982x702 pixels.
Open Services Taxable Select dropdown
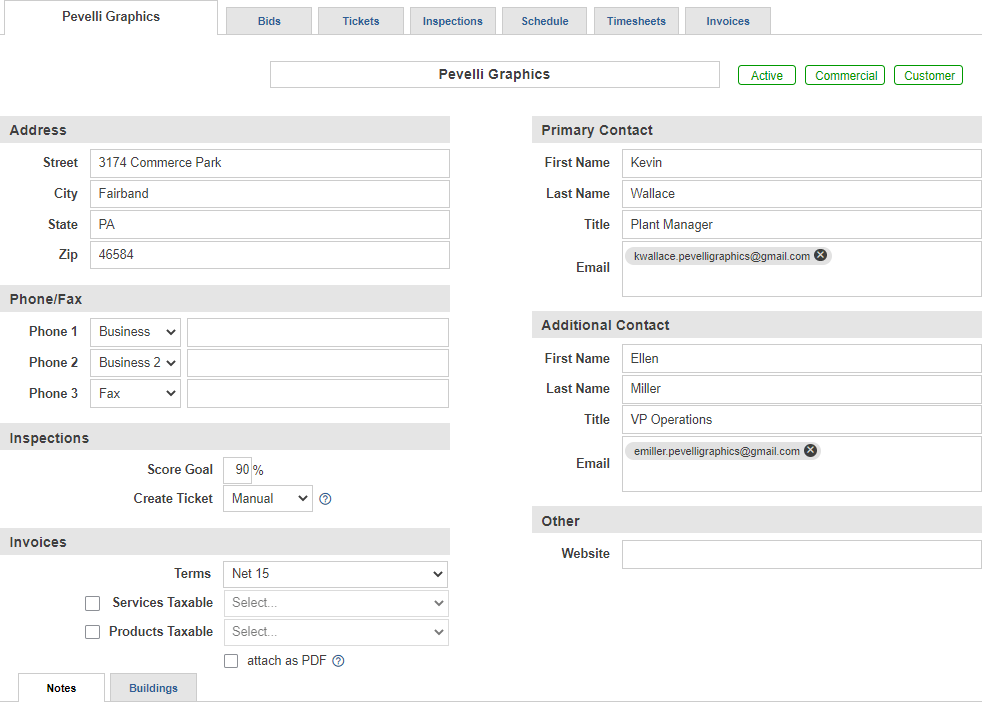pos(336,603)
